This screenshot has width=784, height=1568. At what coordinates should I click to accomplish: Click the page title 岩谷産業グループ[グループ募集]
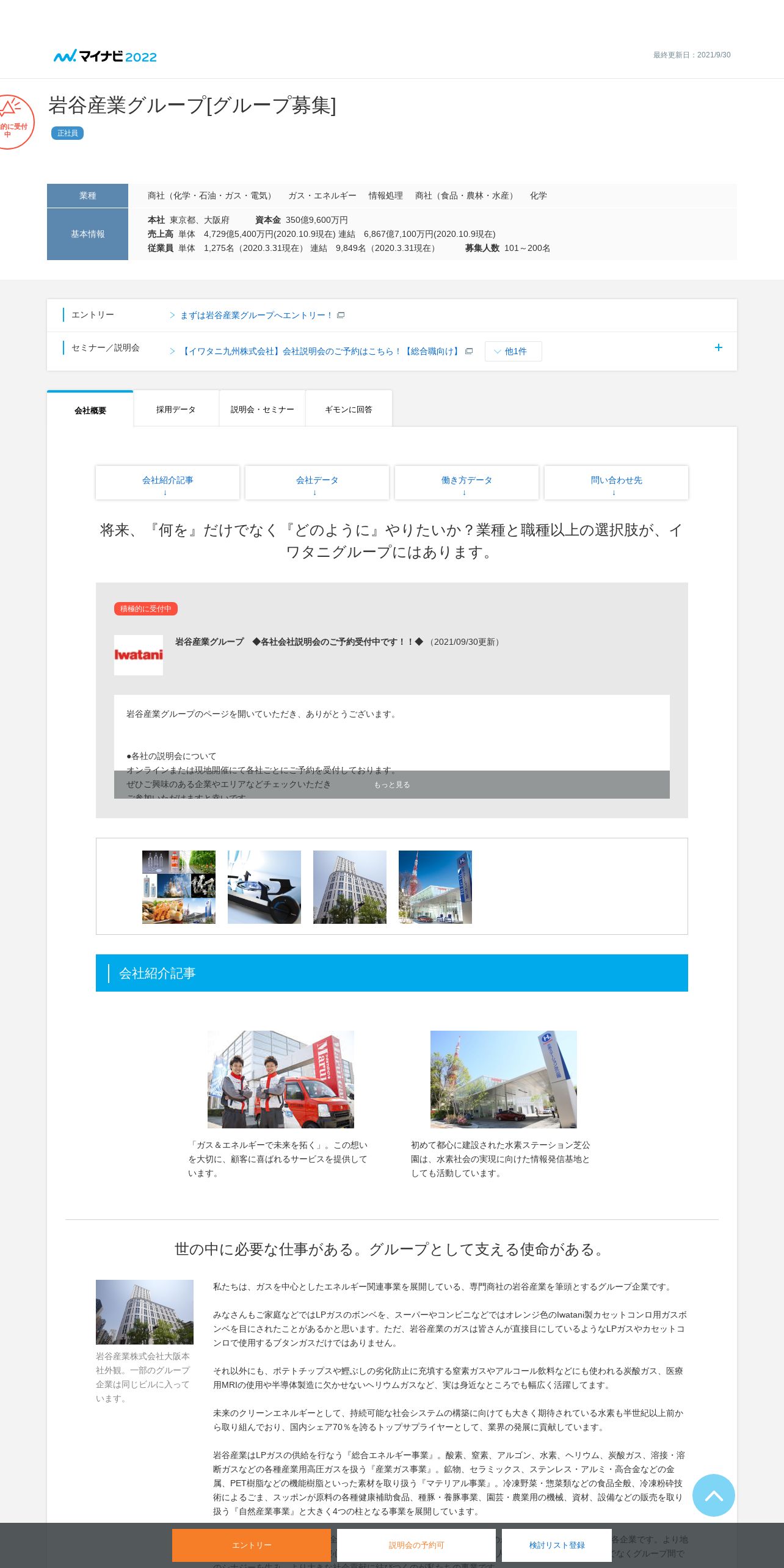pos(192,106)
